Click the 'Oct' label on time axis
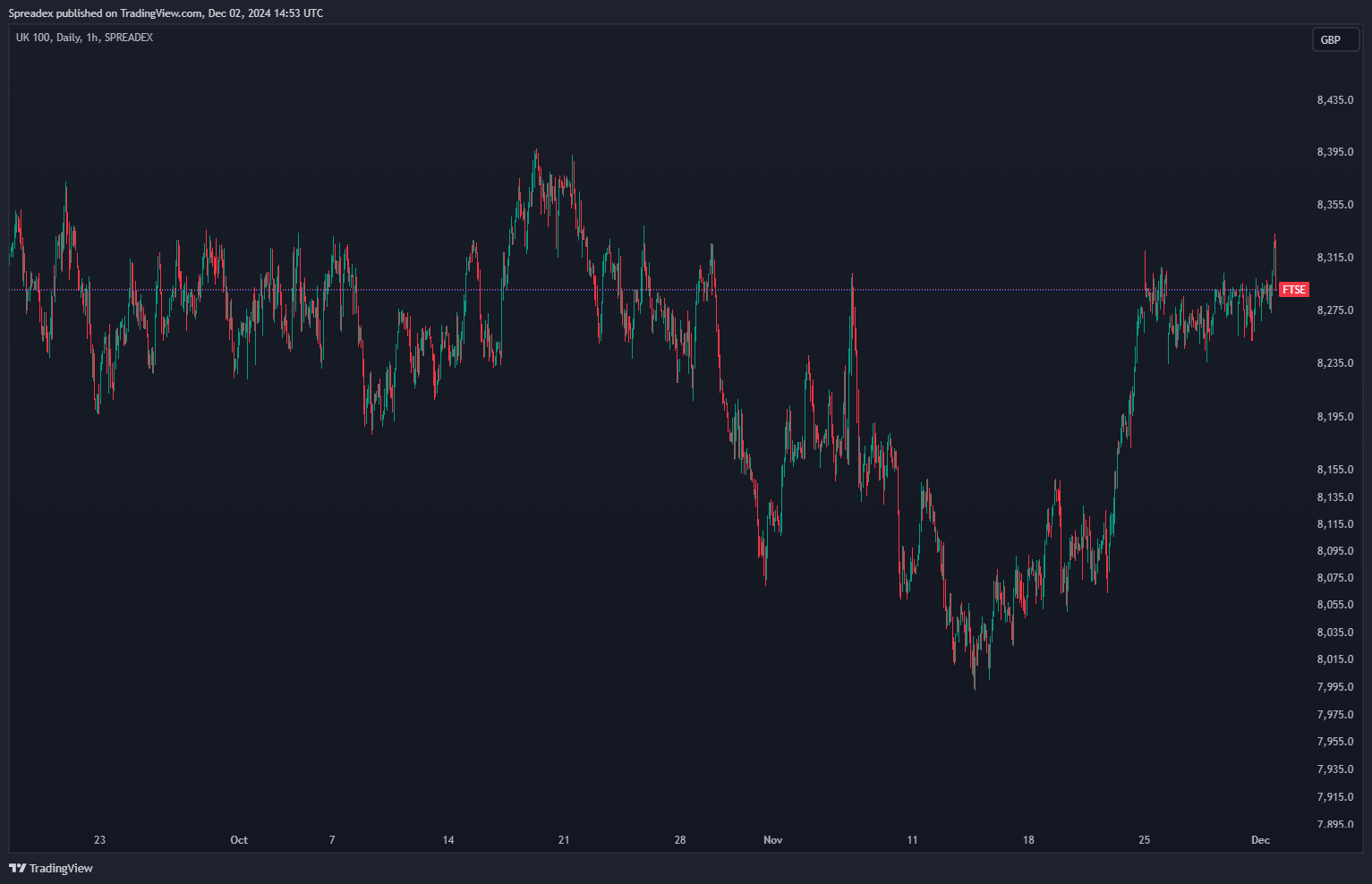The width and height of the screenshot is (1372, 884). pyautogui.click(x=239, y=840)
